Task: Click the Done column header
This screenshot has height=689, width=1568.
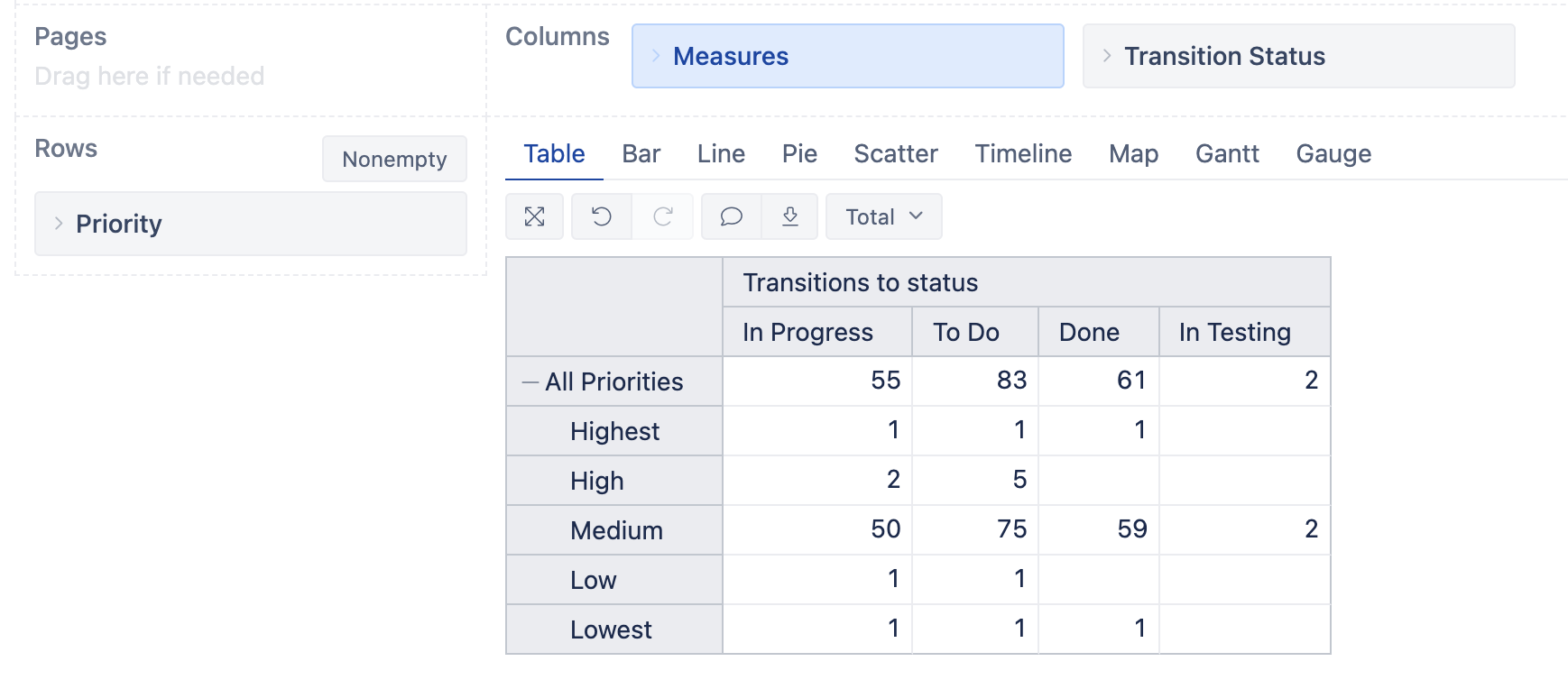Action: (x=1089, y=333)
